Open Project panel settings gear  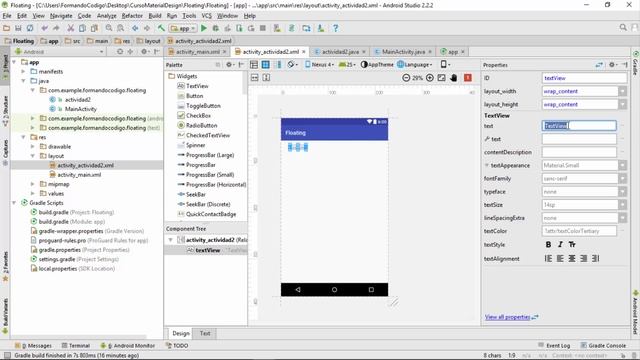click(144, 52)
